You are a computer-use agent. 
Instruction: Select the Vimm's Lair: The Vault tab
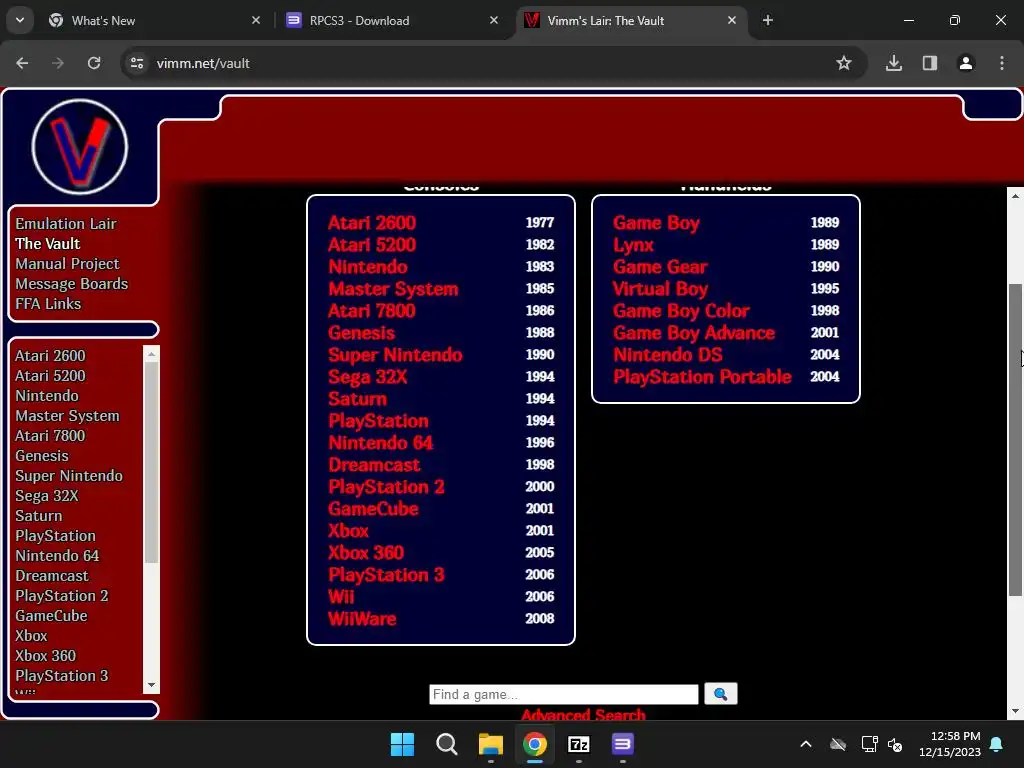[630, 20]
